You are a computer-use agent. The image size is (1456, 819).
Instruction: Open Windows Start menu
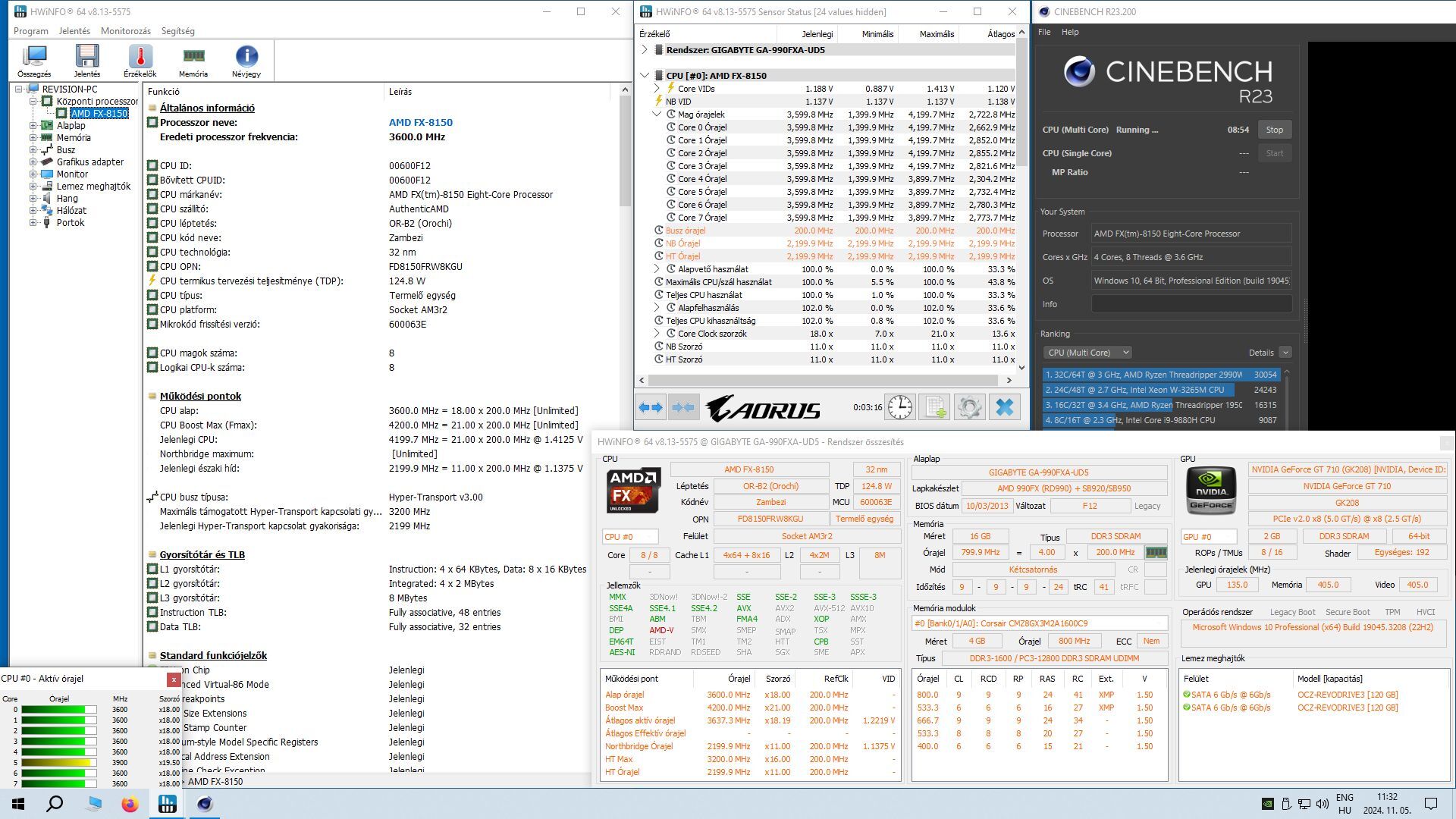pos(18,804)
